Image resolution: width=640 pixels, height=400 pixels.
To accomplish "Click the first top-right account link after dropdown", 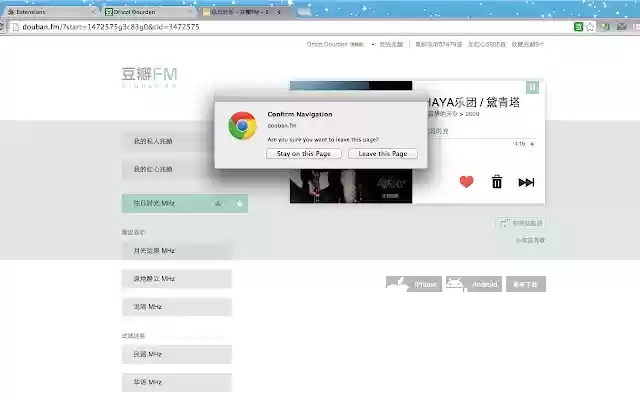I will pyautogui.click(x=391, y=44).
